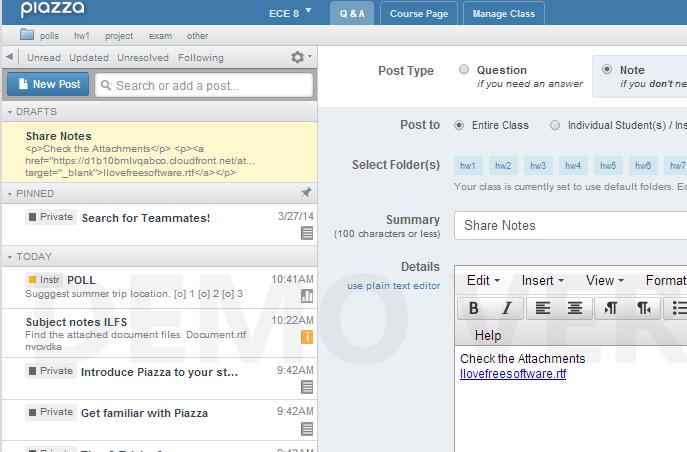Collapse feed with the left arrow icon

[x=10, y=56]
